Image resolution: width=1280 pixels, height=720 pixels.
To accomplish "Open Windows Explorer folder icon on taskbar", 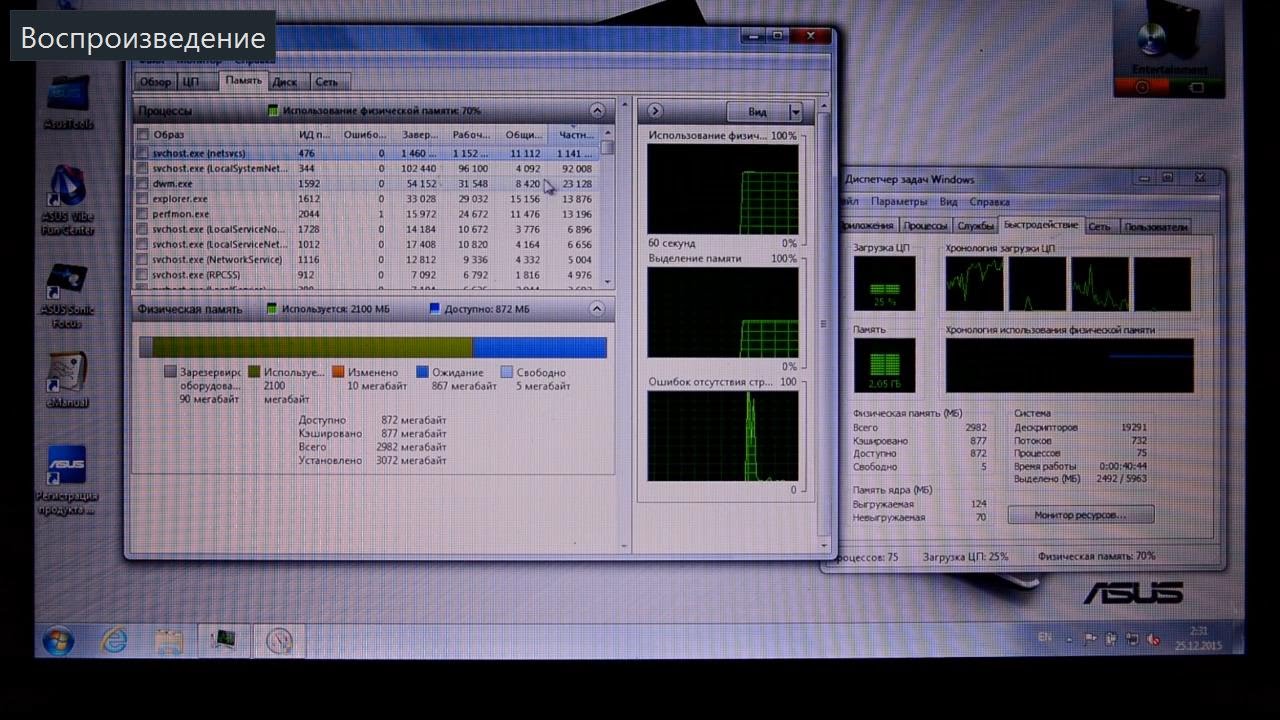I will [x=169, y=640].
